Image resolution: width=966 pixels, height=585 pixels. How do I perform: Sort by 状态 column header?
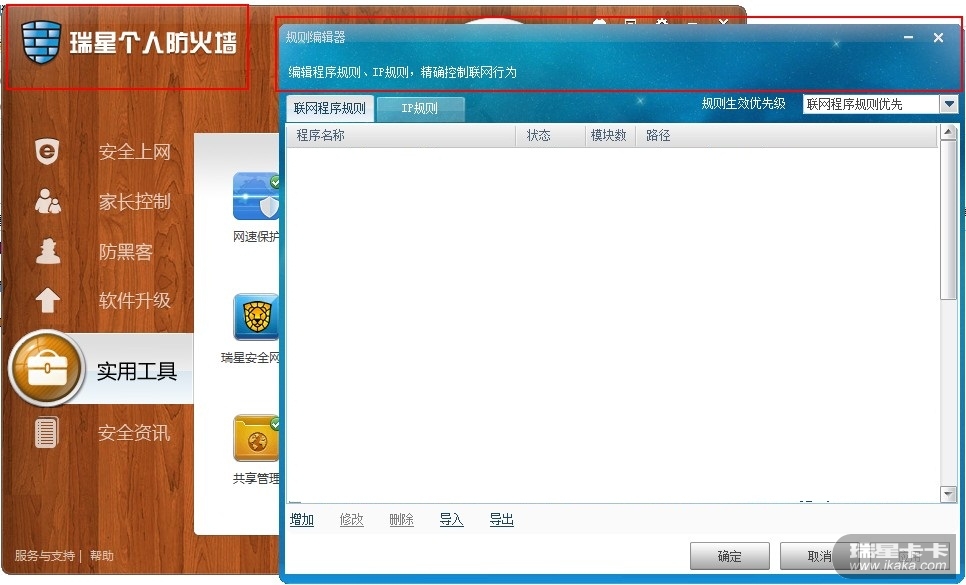click(550, 135)
